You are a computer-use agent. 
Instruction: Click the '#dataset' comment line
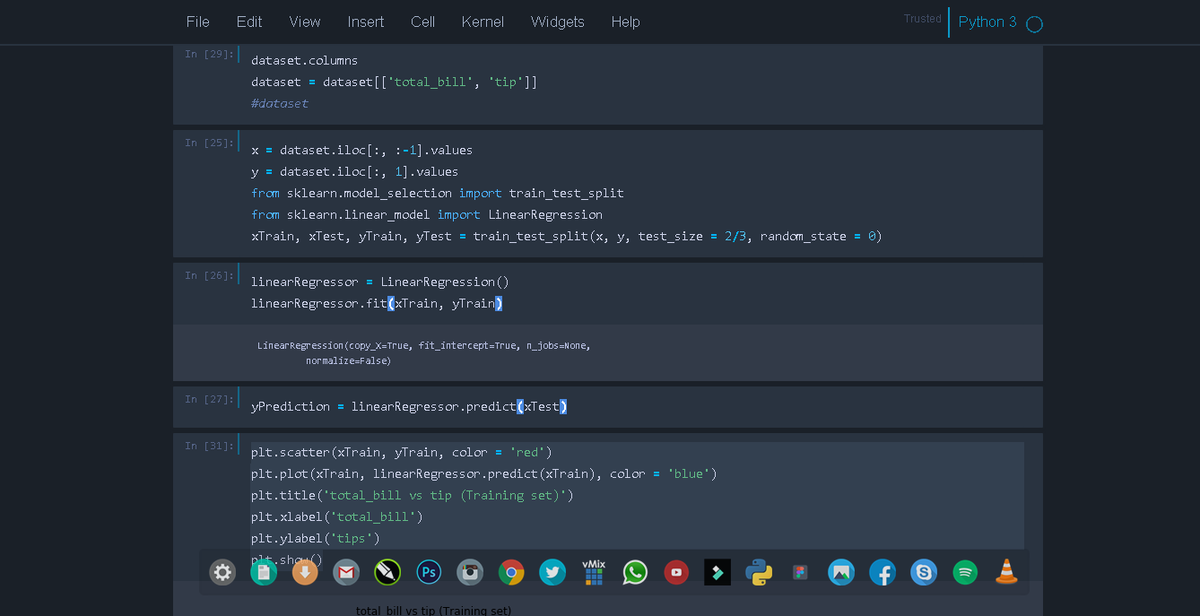point(280,103)
